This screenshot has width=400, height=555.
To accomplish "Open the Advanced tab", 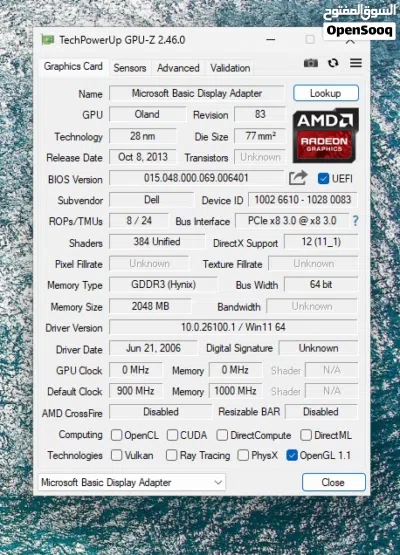I will click(x=178, y=68).
